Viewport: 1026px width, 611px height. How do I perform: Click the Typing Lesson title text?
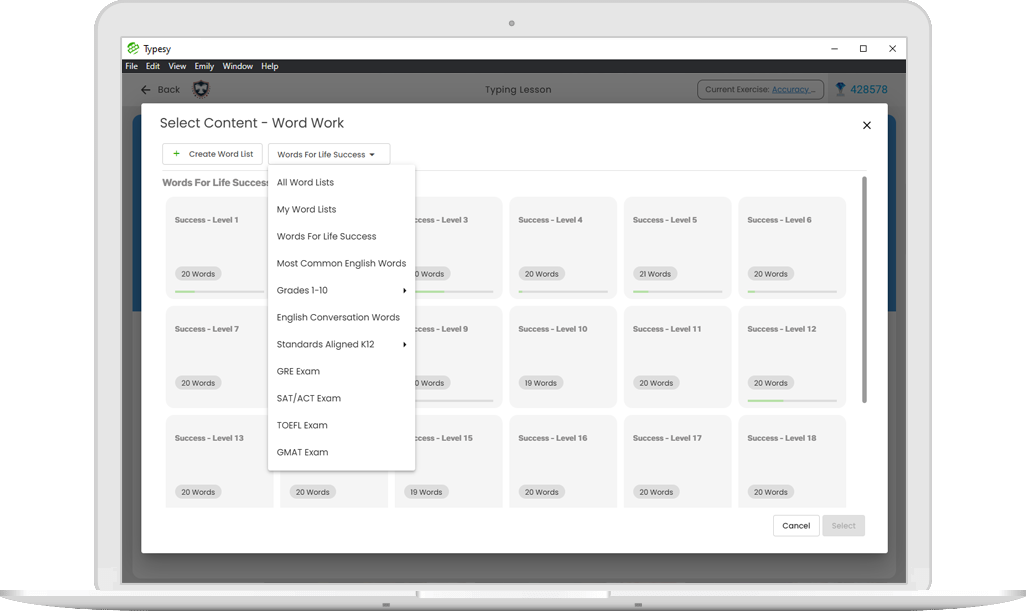[518, 90]
